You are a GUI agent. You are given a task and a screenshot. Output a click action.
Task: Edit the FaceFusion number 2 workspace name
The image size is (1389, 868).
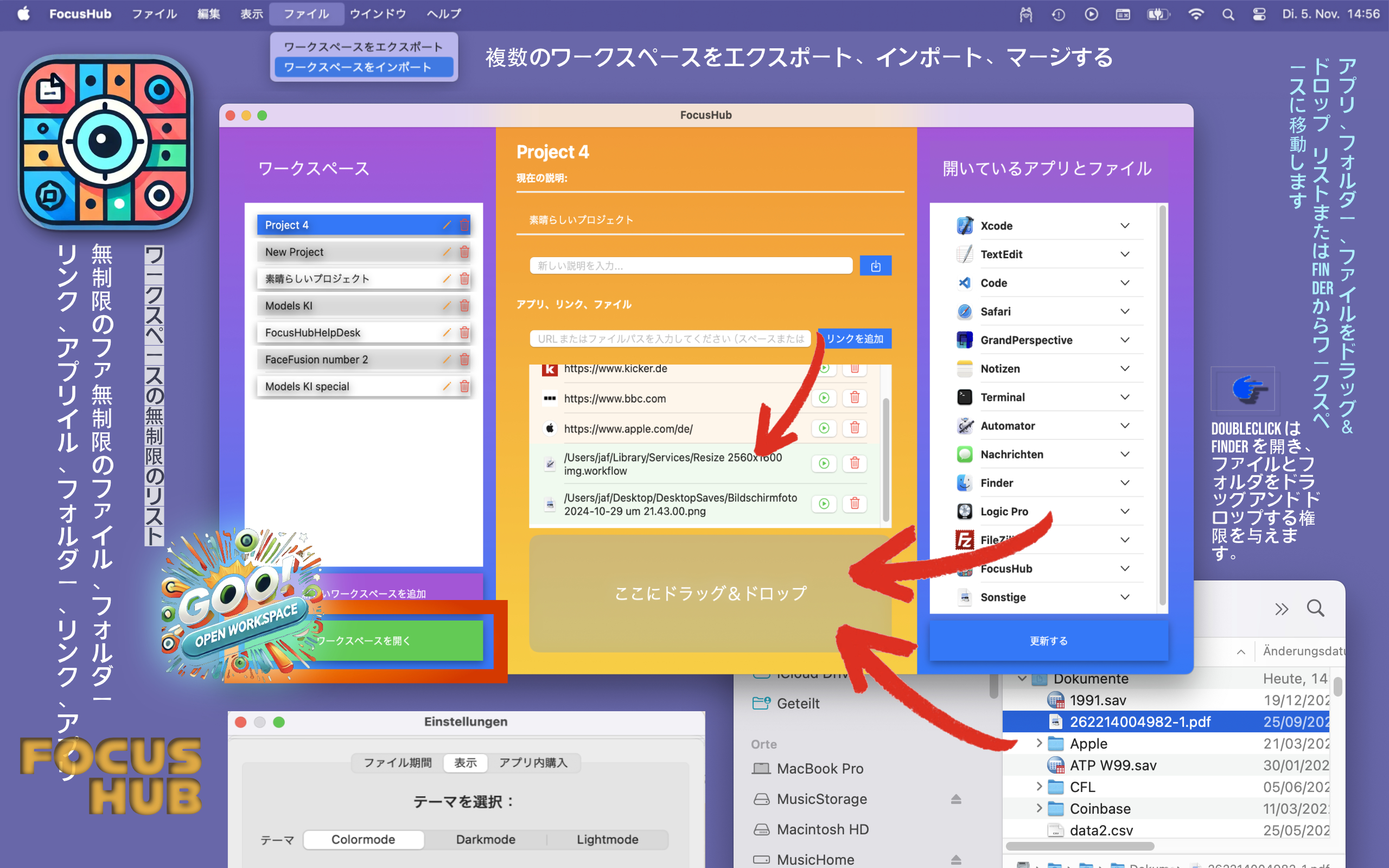tap(447, 360)
